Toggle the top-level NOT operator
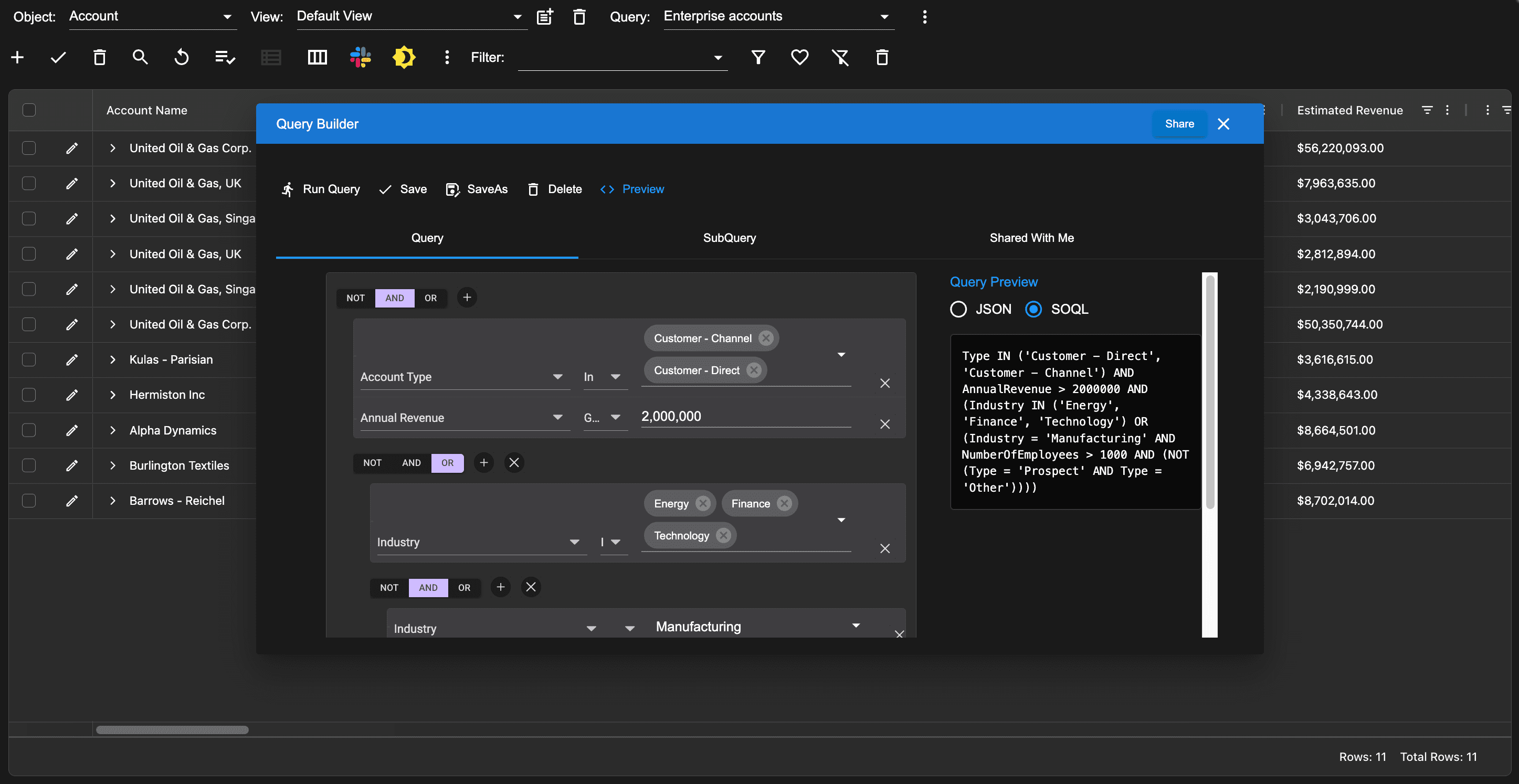The width and height of the screenshot is (1519, 784). pyautogui.click(x=355, y=298)
